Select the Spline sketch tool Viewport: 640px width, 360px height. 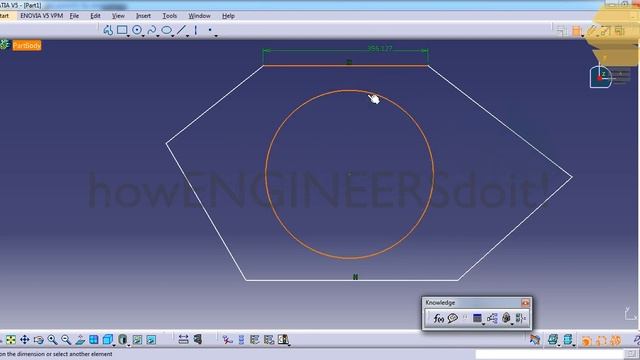[151, 30]
